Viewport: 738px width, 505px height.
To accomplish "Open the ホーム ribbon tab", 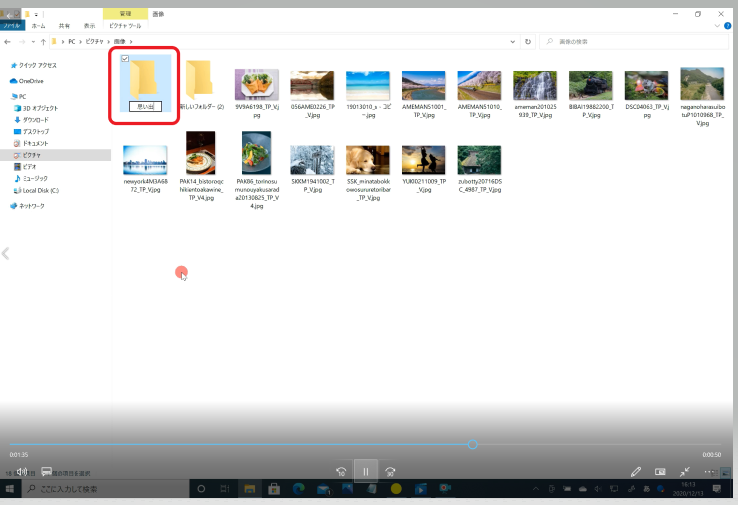I will coord(38,26).
